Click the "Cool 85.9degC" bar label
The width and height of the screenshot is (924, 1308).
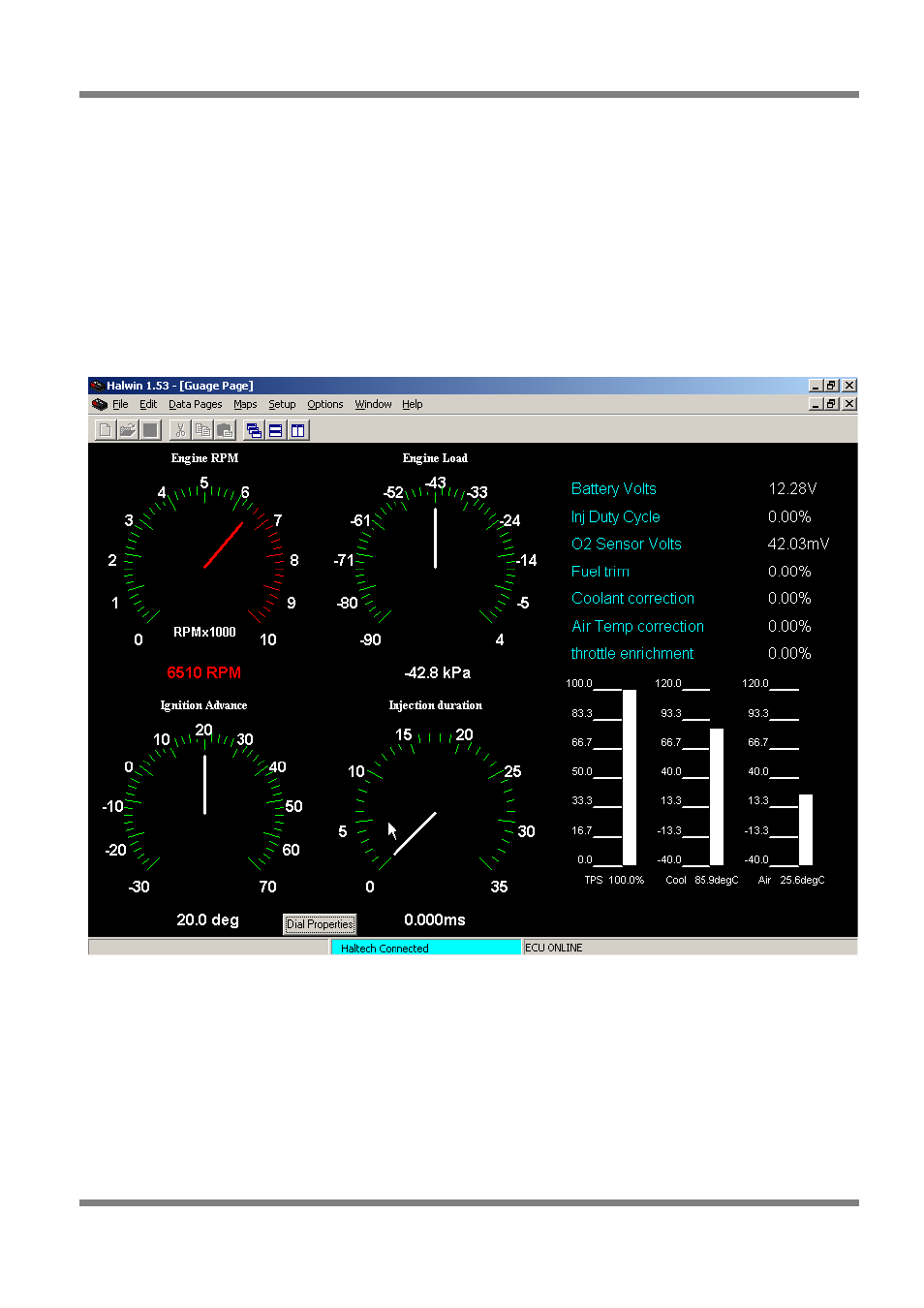click(x=702, y=880)
